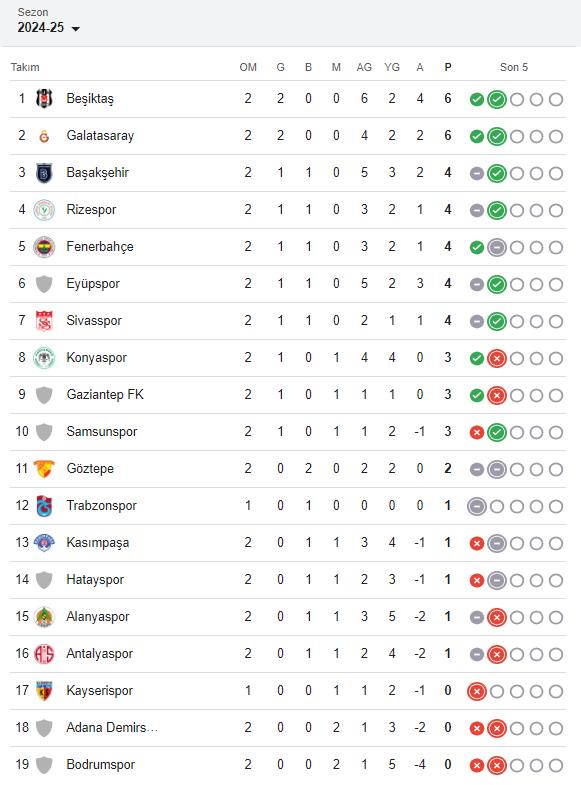The height and width of the screenshot is (785, 581).
Task: Open the 2024-25 season dropdown
Action: pos(49,28)
